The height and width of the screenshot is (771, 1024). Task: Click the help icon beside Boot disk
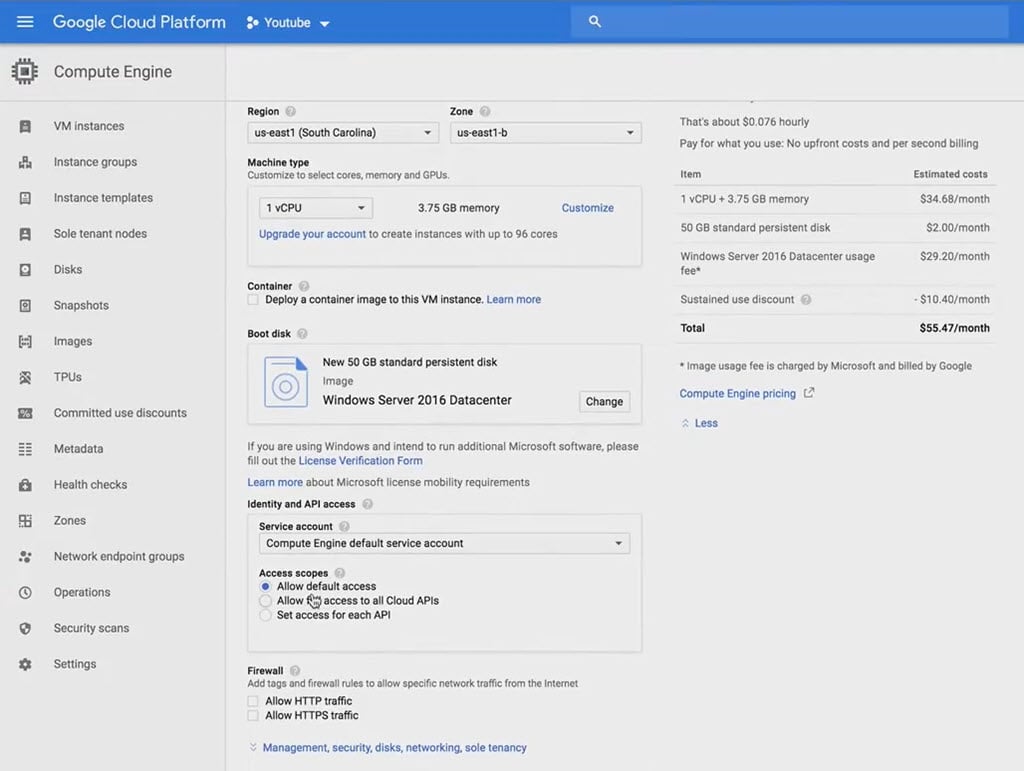coord(302,334)
